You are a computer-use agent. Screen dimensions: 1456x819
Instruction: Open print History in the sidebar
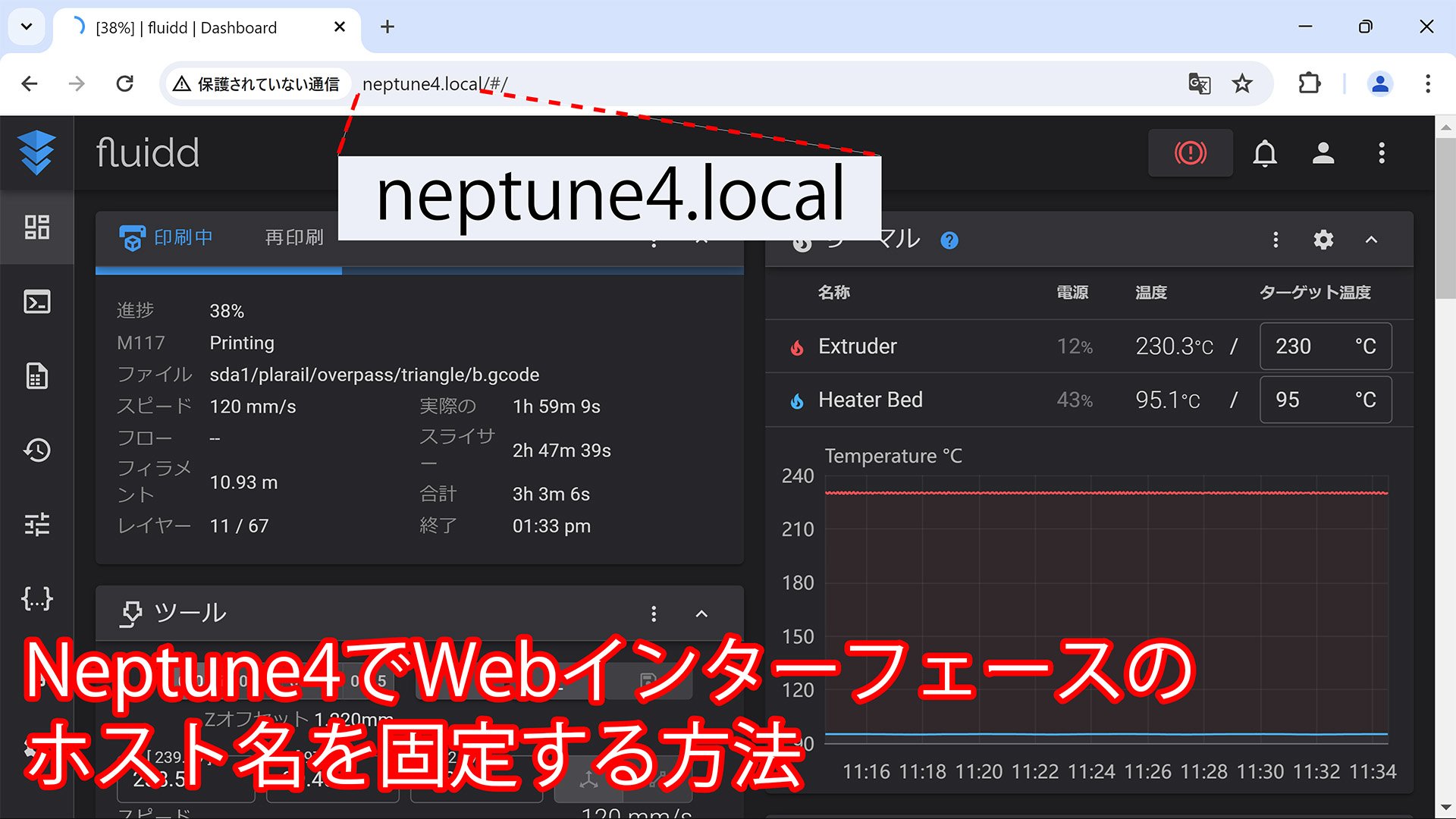coord(36,450)
